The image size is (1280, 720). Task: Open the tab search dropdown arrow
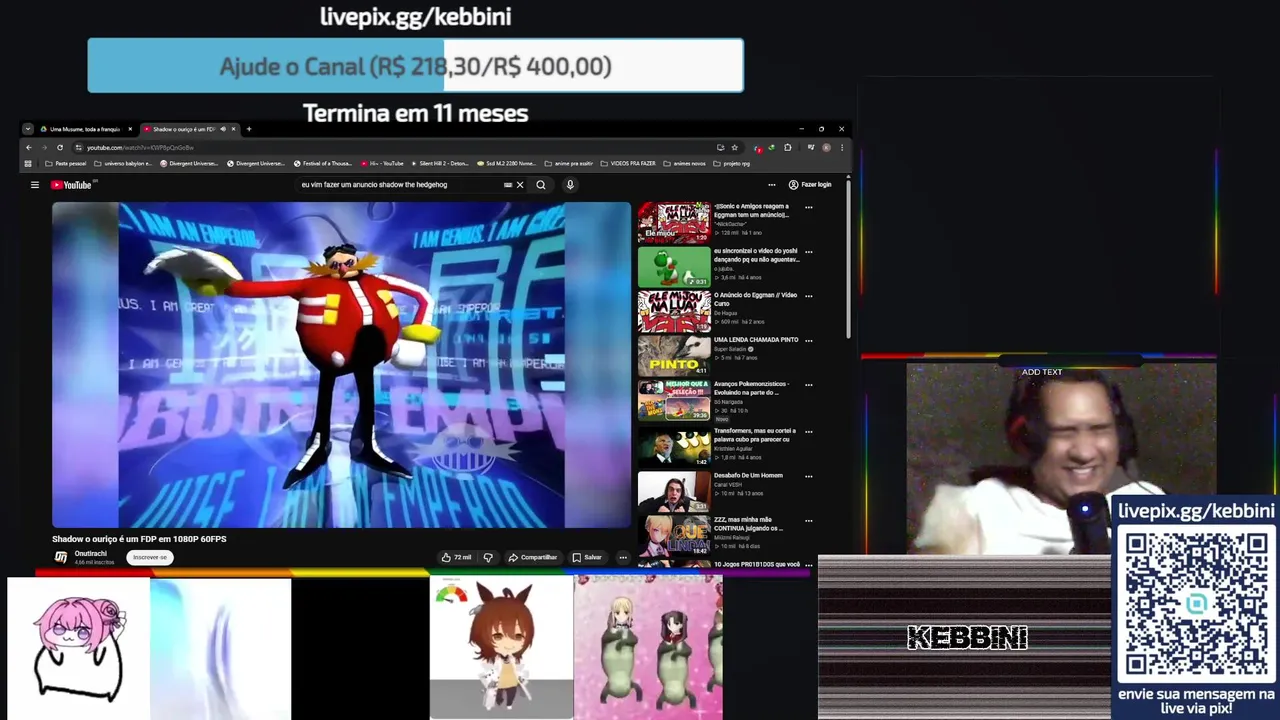pyautogui.click(x=28, y=129)
